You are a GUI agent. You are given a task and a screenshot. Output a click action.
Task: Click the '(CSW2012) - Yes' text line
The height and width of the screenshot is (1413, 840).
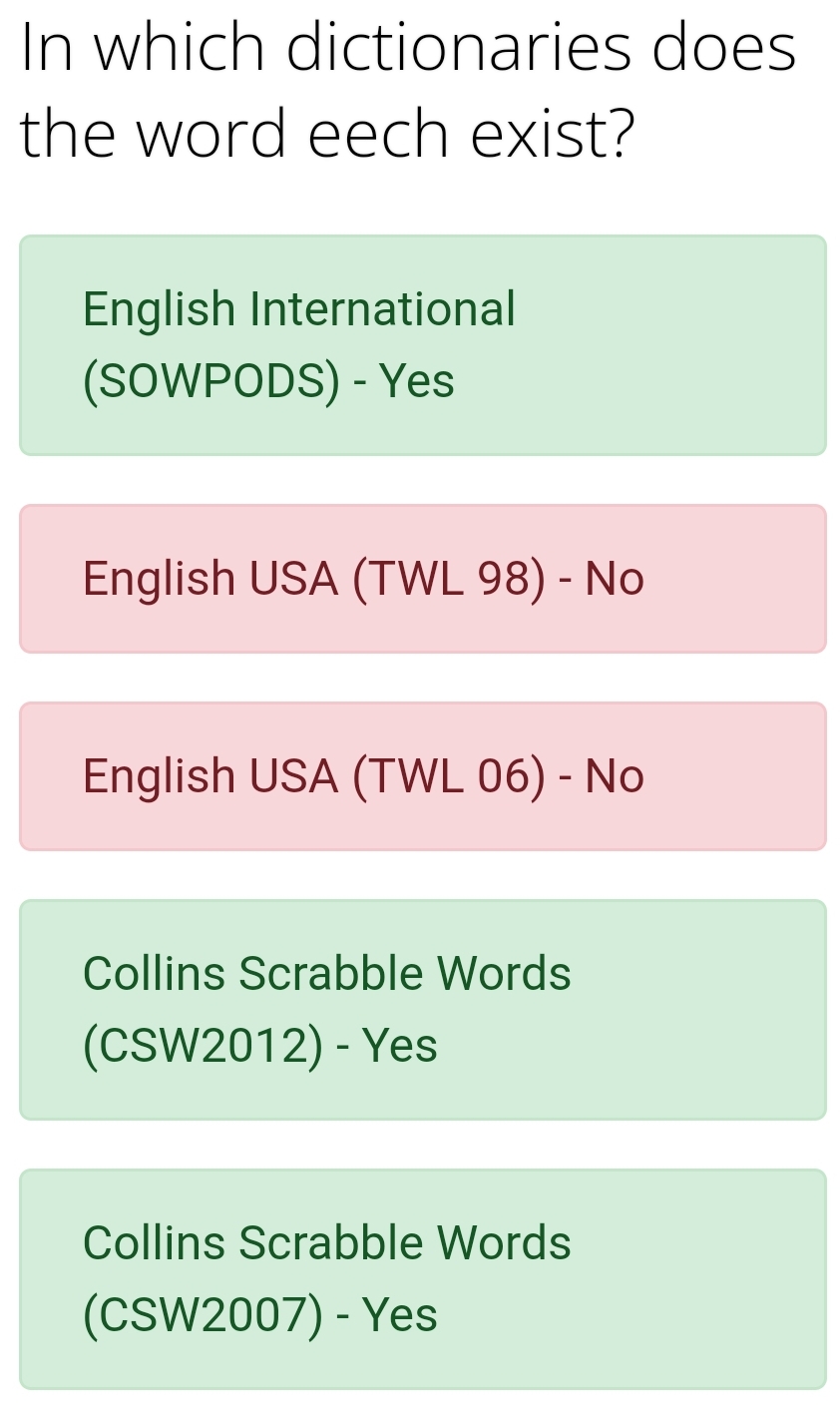[260, 1046]
